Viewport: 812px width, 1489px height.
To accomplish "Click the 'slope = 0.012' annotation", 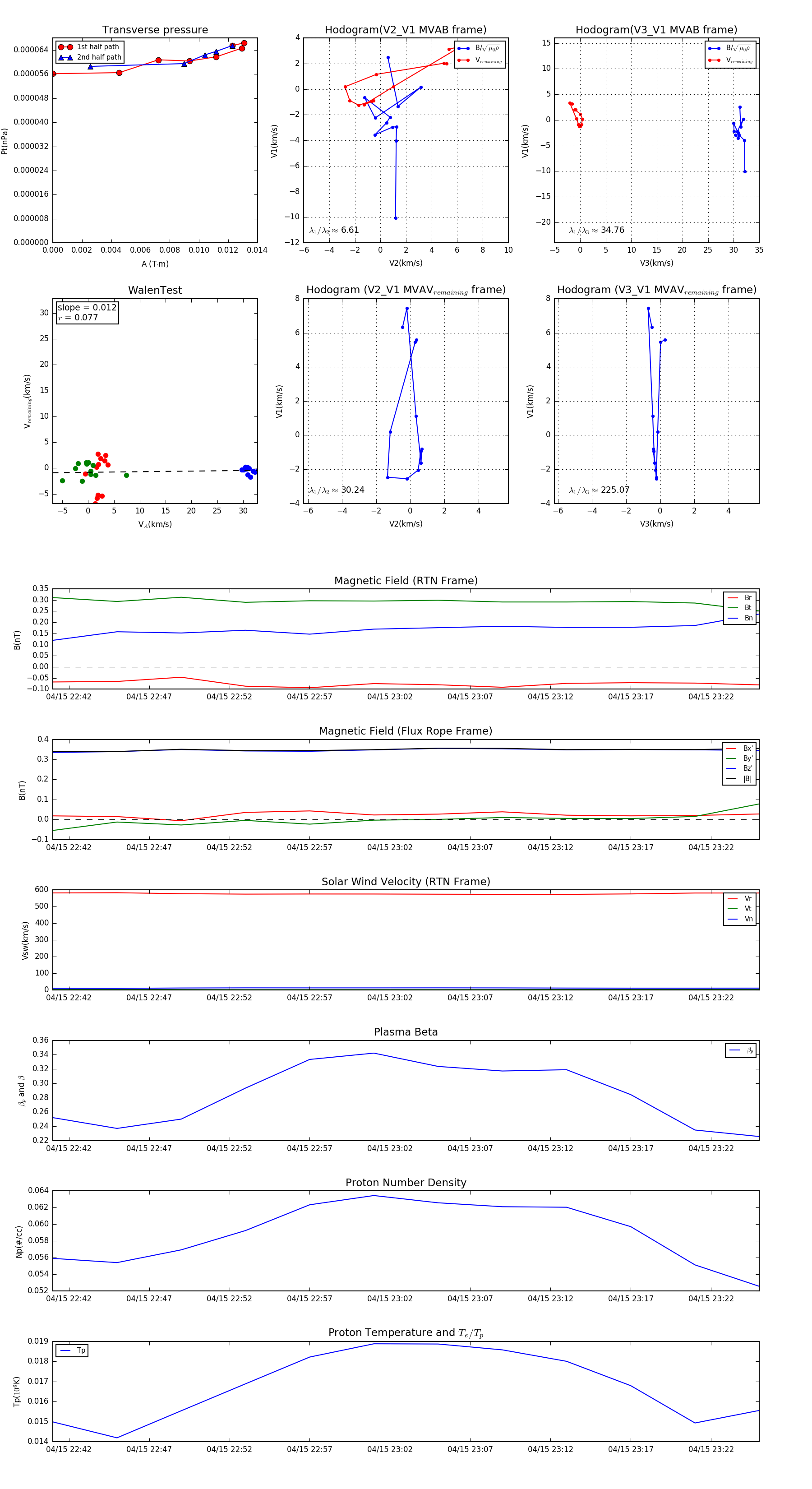I will pyautogui.click(x=87, y=308).
